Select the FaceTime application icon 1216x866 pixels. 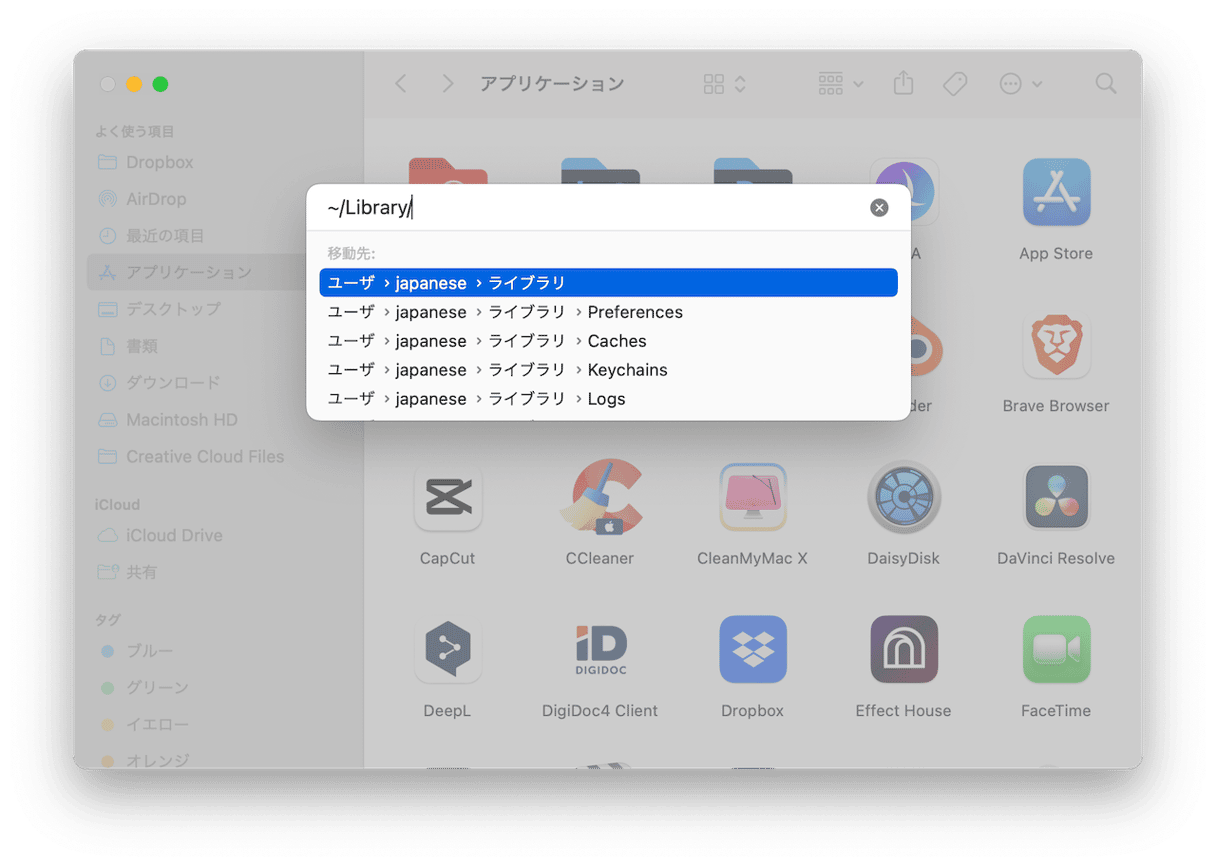click(1056, 649)
